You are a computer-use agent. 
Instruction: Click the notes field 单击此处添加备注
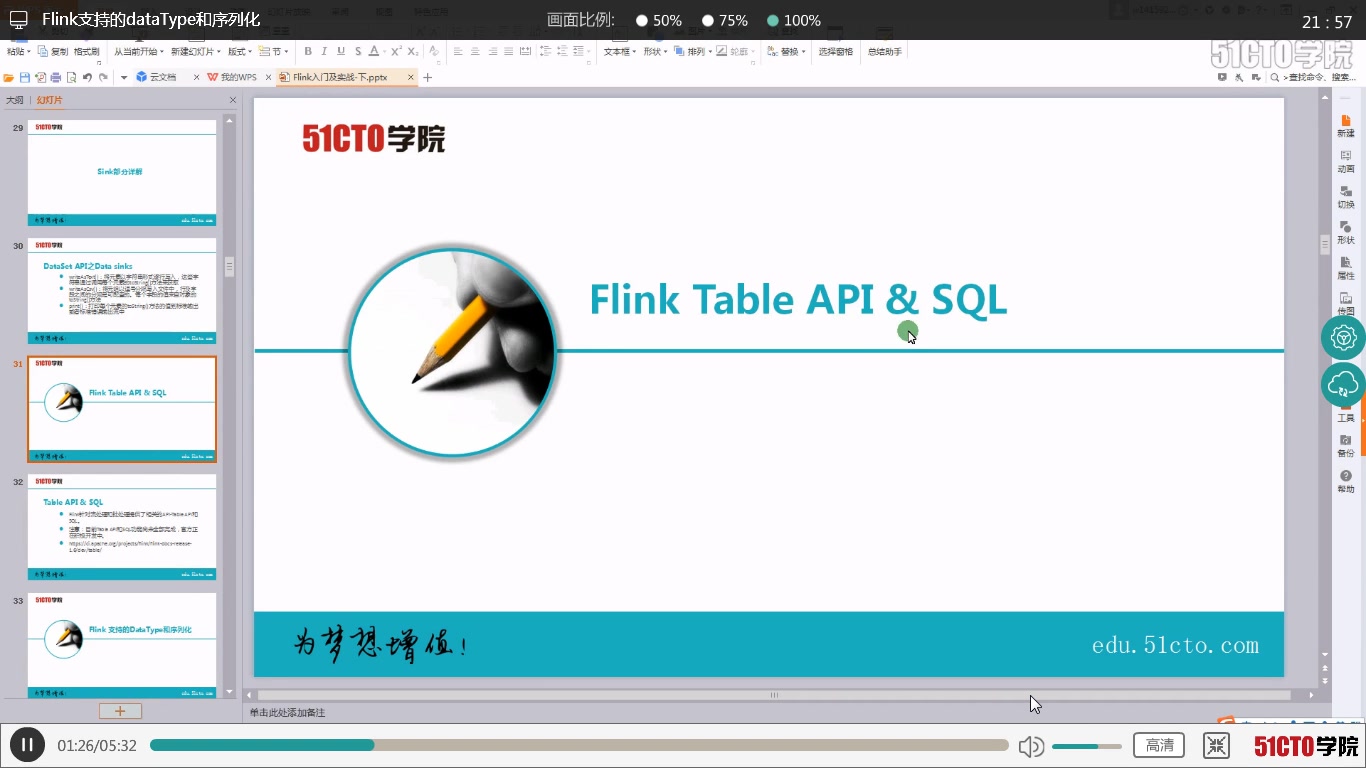click(288, 713)
